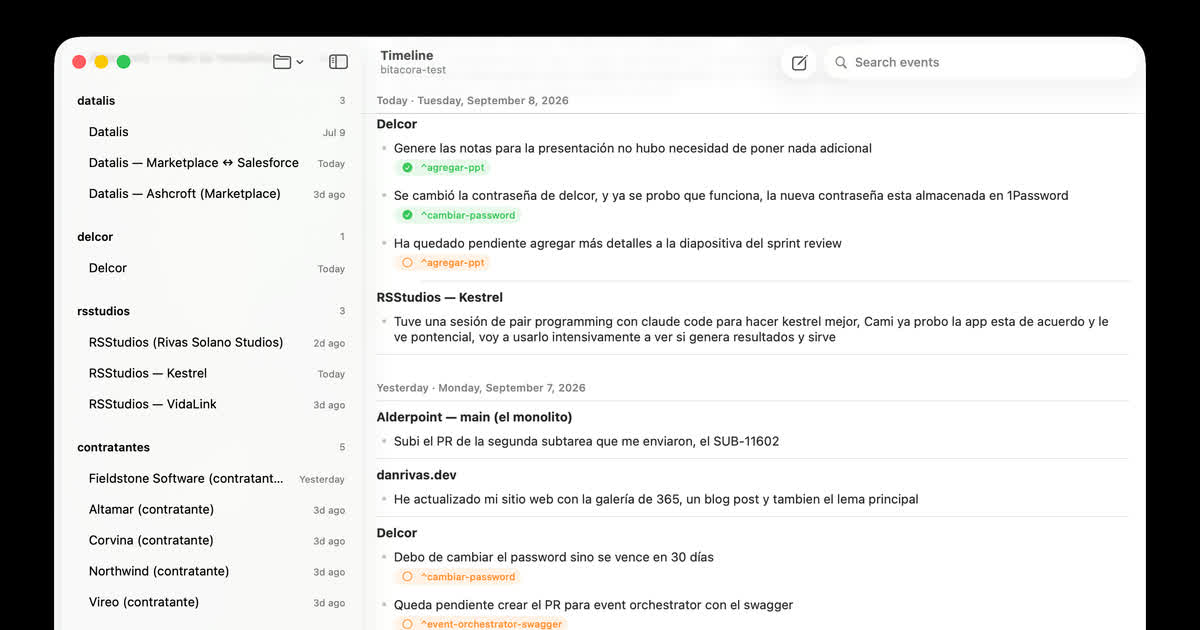This screenshot has height=630, width=1200.
Task: Open Fieldstone Software contratante entry
Action: 216,478
